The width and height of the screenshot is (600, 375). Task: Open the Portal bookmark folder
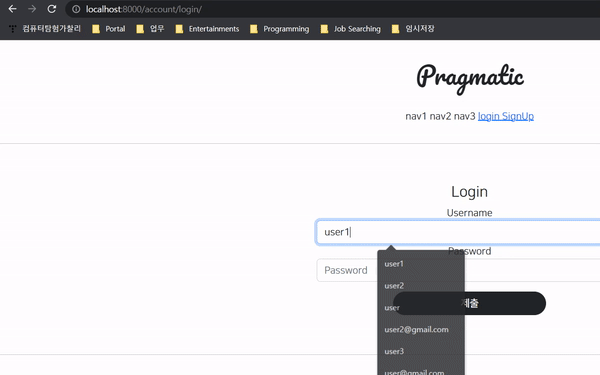(109, 29)
